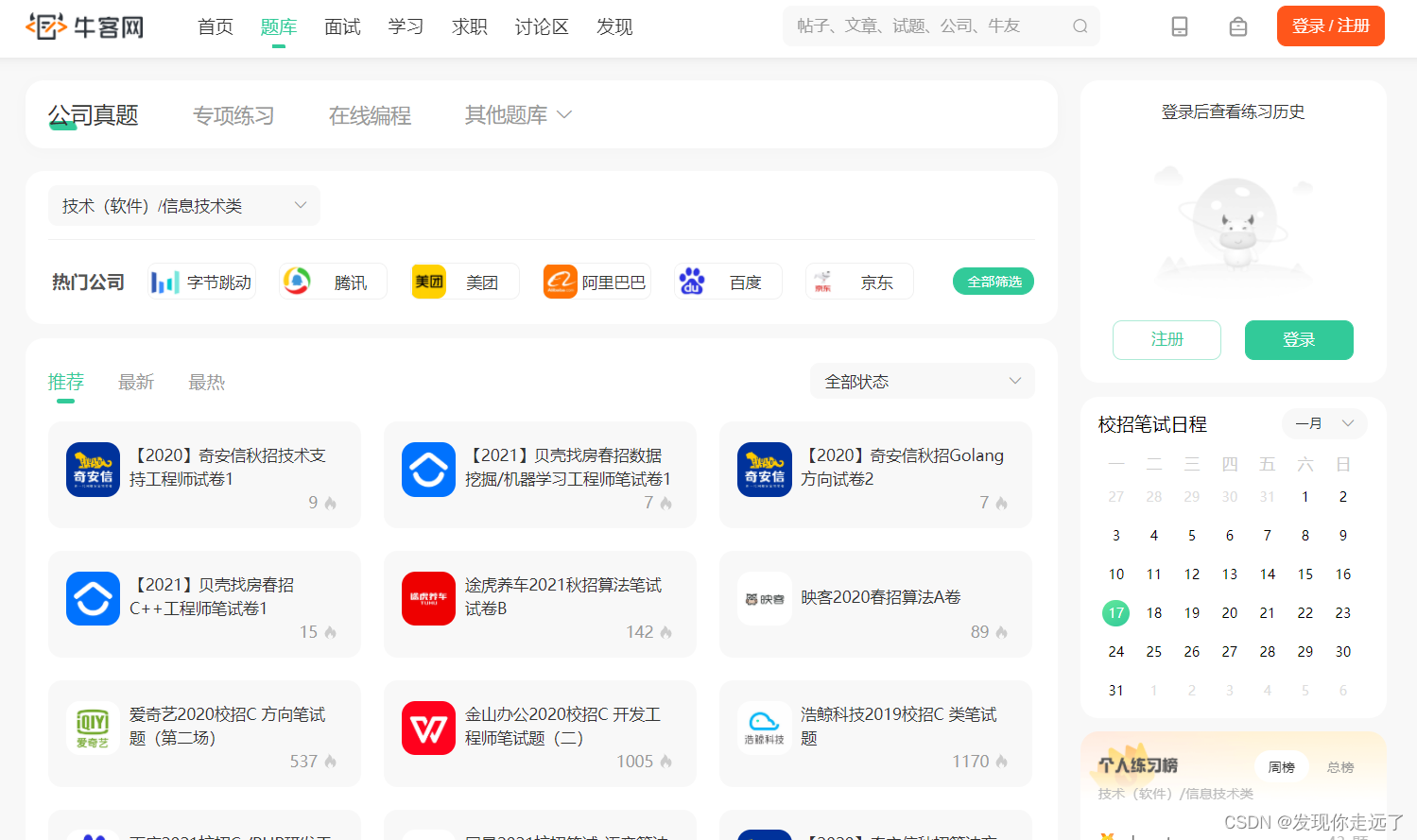Sort by 最热 tab
This screenshot has width=1417, height=840.
coord(206,382)
